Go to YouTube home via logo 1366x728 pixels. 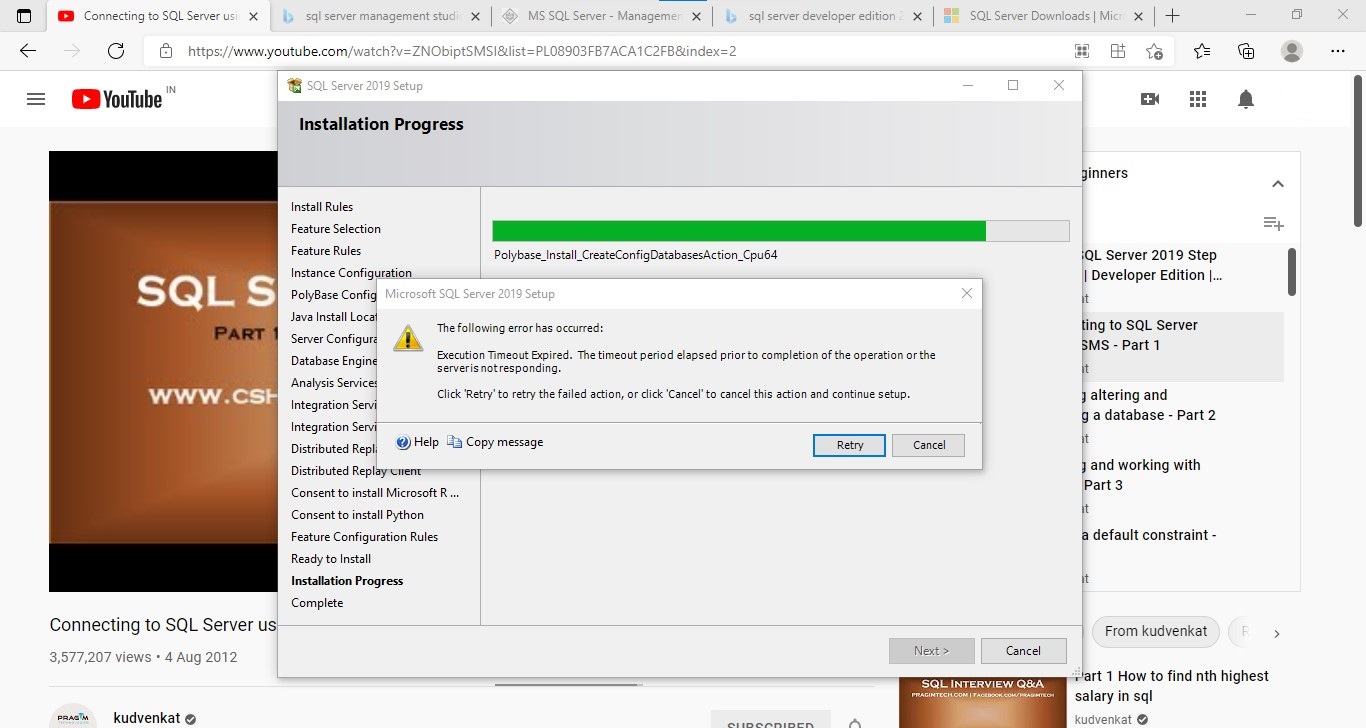(118, 99)
